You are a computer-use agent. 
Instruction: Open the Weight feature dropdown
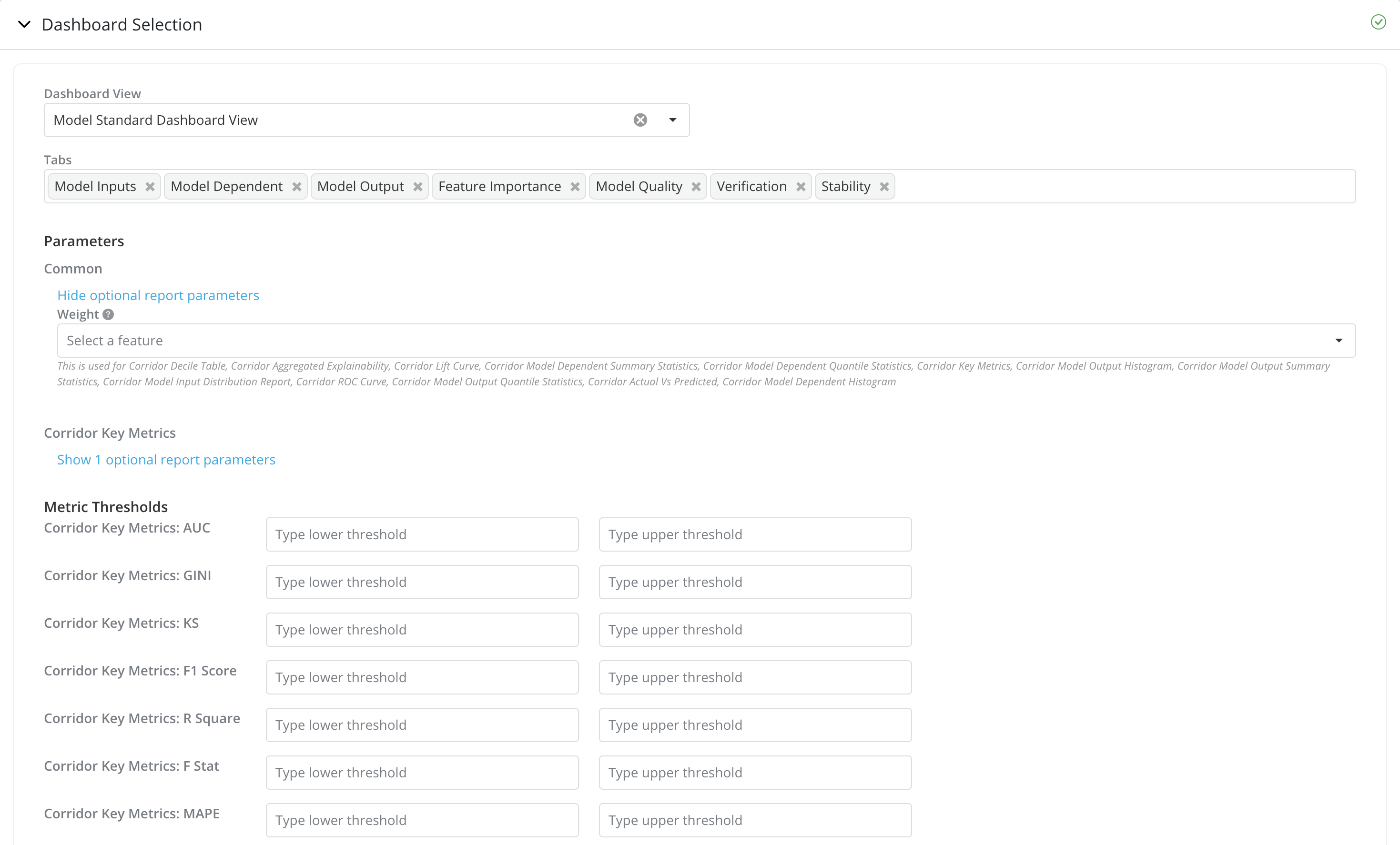[x=1339, y=341]
